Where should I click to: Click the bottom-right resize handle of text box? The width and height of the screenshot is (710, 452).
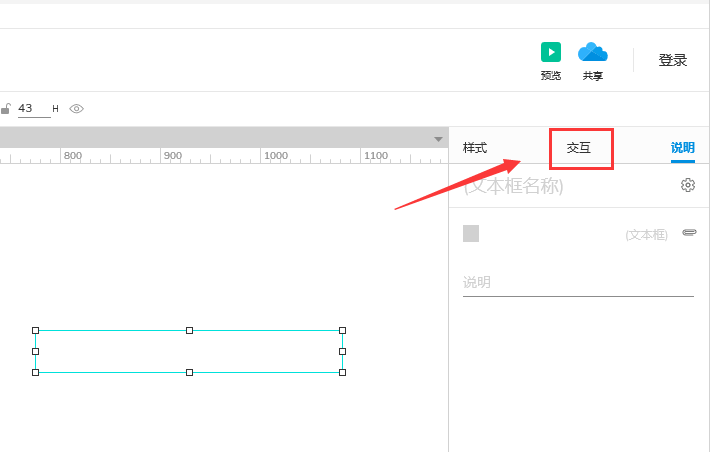[x=342, y=372]
